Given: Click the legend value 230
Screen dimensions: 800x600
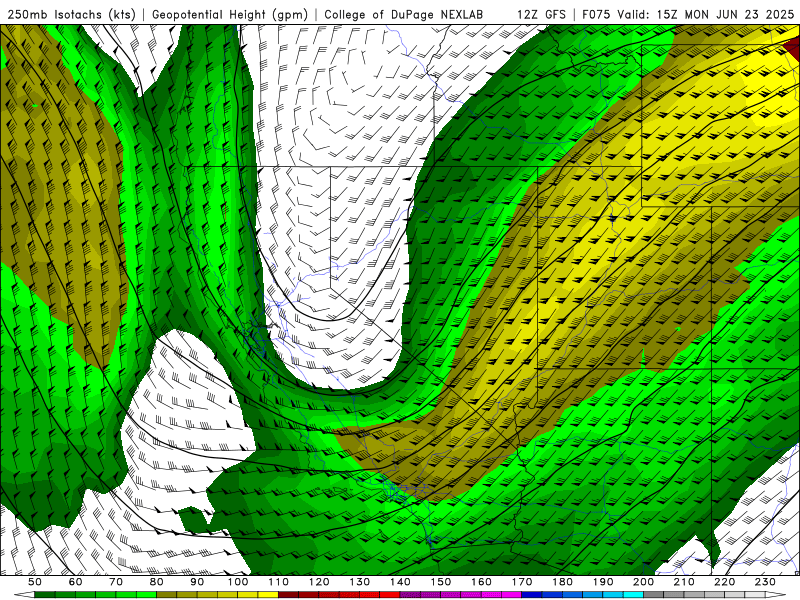Looking at the screenshot, I should coord(765,582).
